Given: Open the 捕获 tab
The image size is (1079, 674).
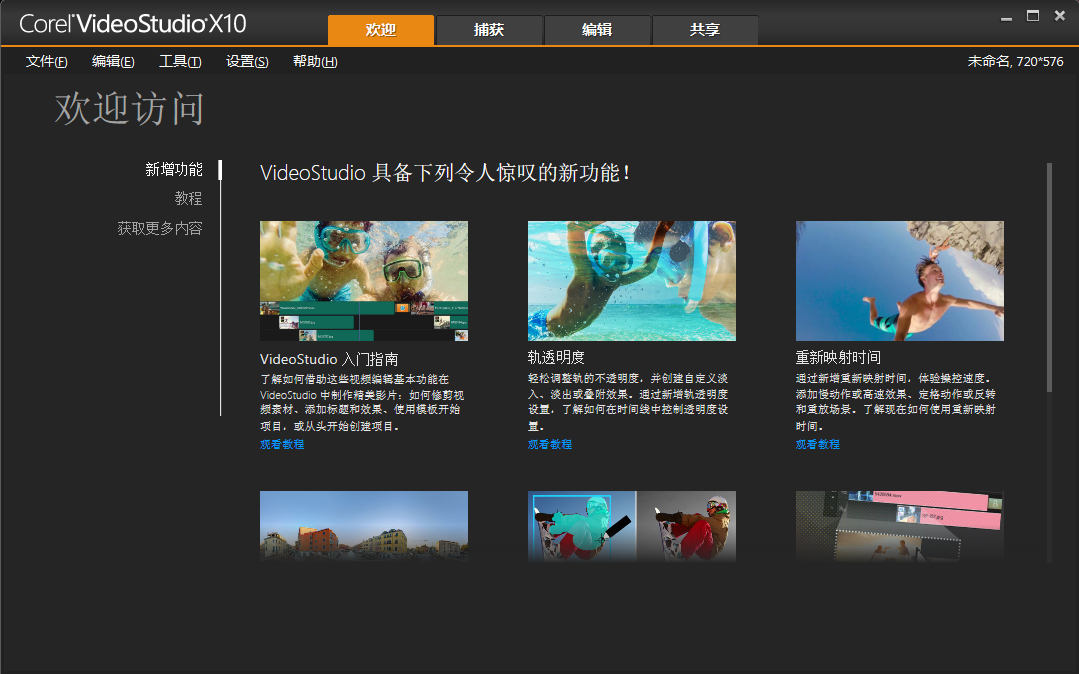Looking at the screenshot, I should click(489, 30).
